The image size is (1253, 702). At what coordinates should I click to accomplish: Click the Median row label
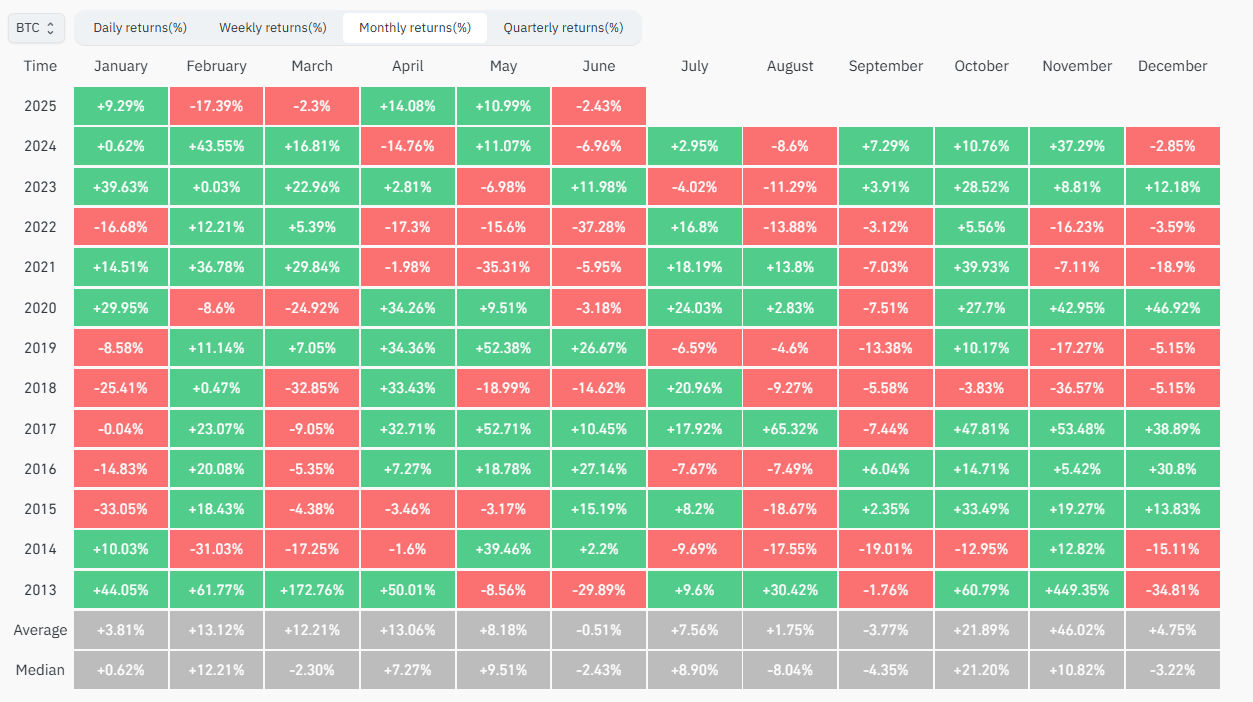(41, 669)
